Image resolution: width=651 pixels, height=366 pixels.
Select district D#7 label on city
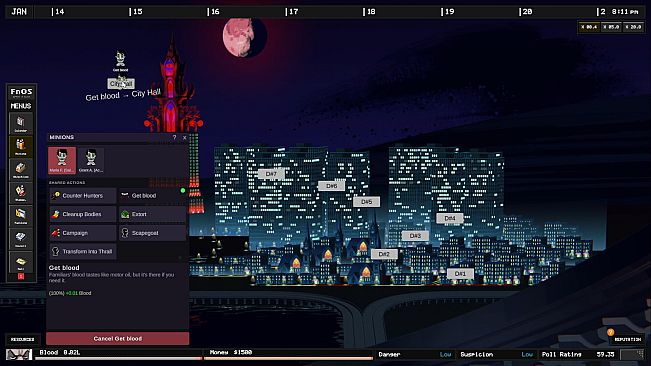tap(271, 174)
